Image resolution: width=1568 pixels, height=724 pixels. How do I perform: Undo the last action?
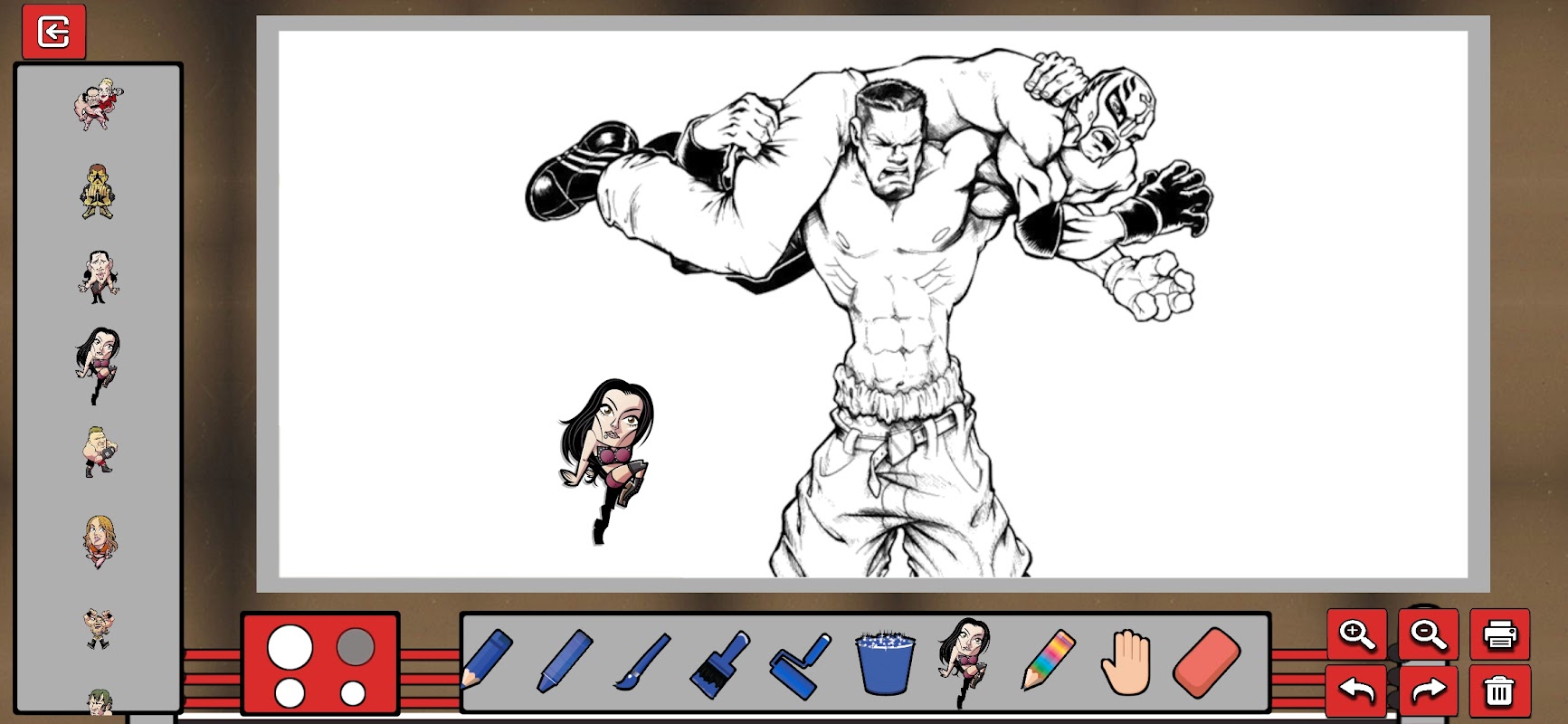tap(1357, 691)
